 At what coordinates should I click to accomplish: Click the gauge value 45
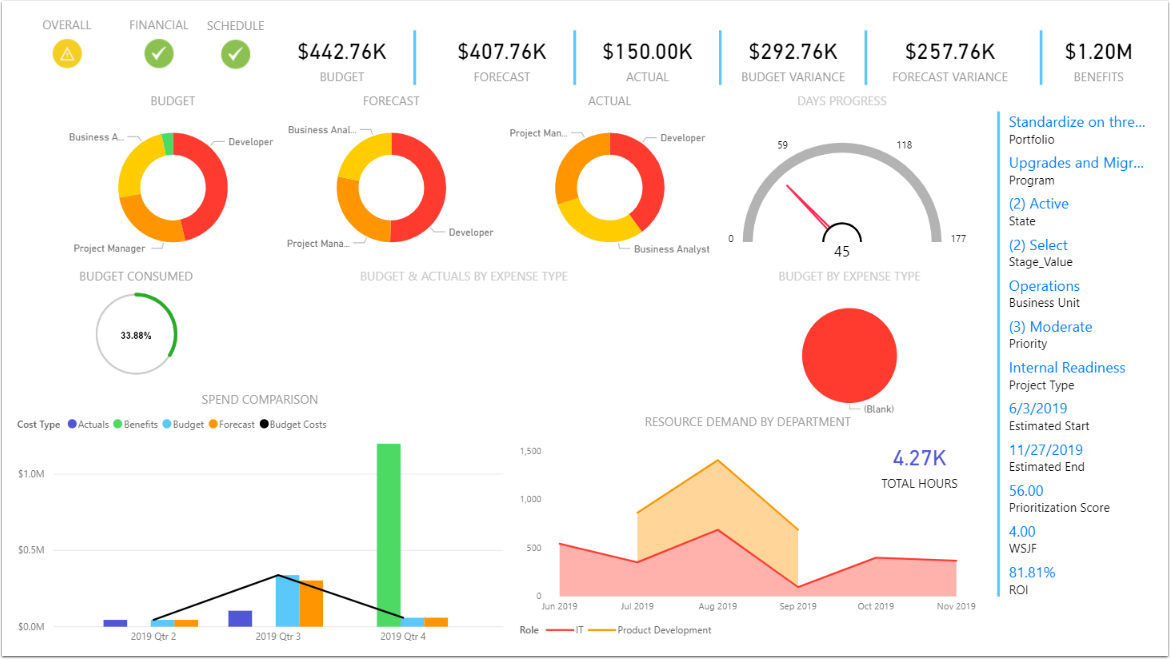click(842, 252)
